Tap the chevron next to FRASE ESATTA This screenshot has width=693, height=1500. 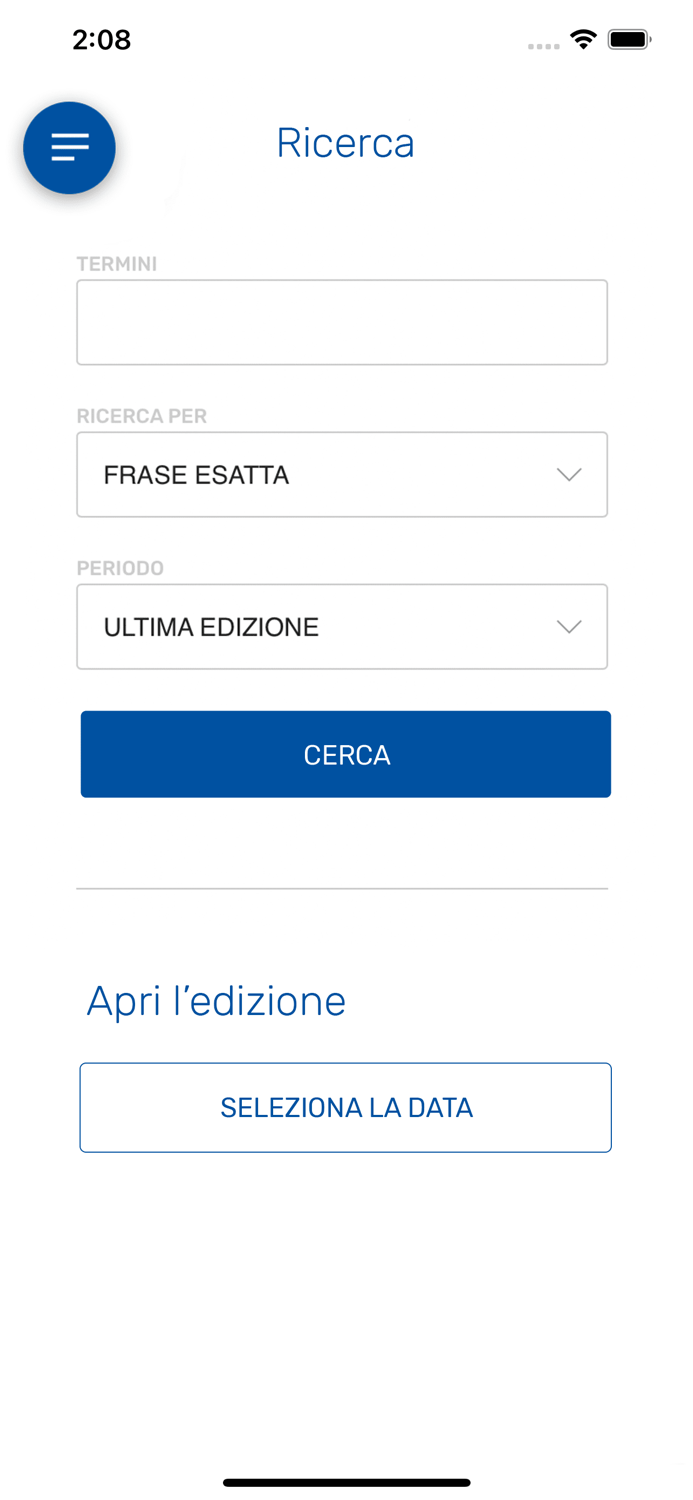[568, 474]
